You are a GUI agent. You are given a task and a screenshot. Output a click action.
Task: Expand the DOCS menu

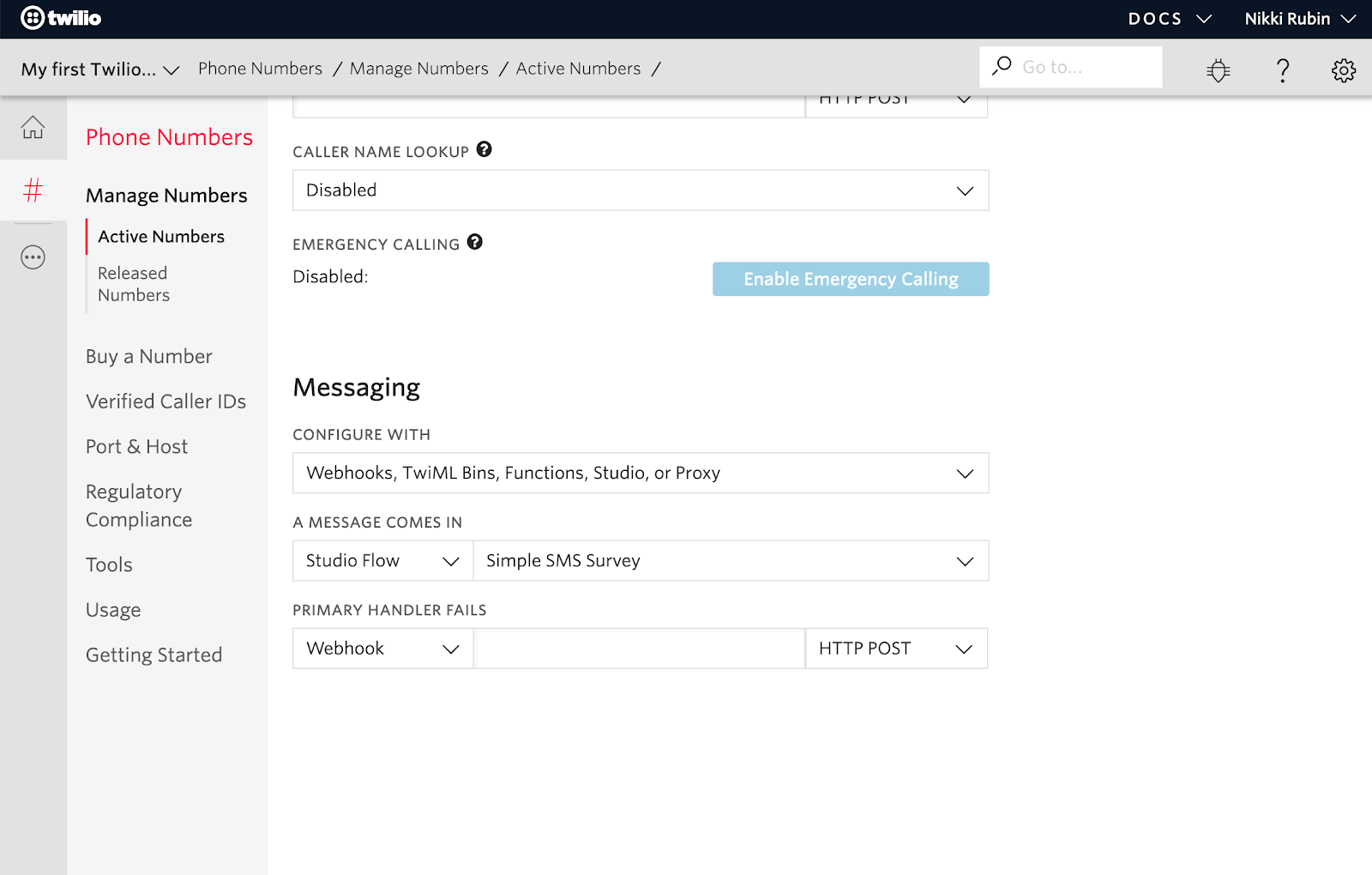(x=1170, y=19)
